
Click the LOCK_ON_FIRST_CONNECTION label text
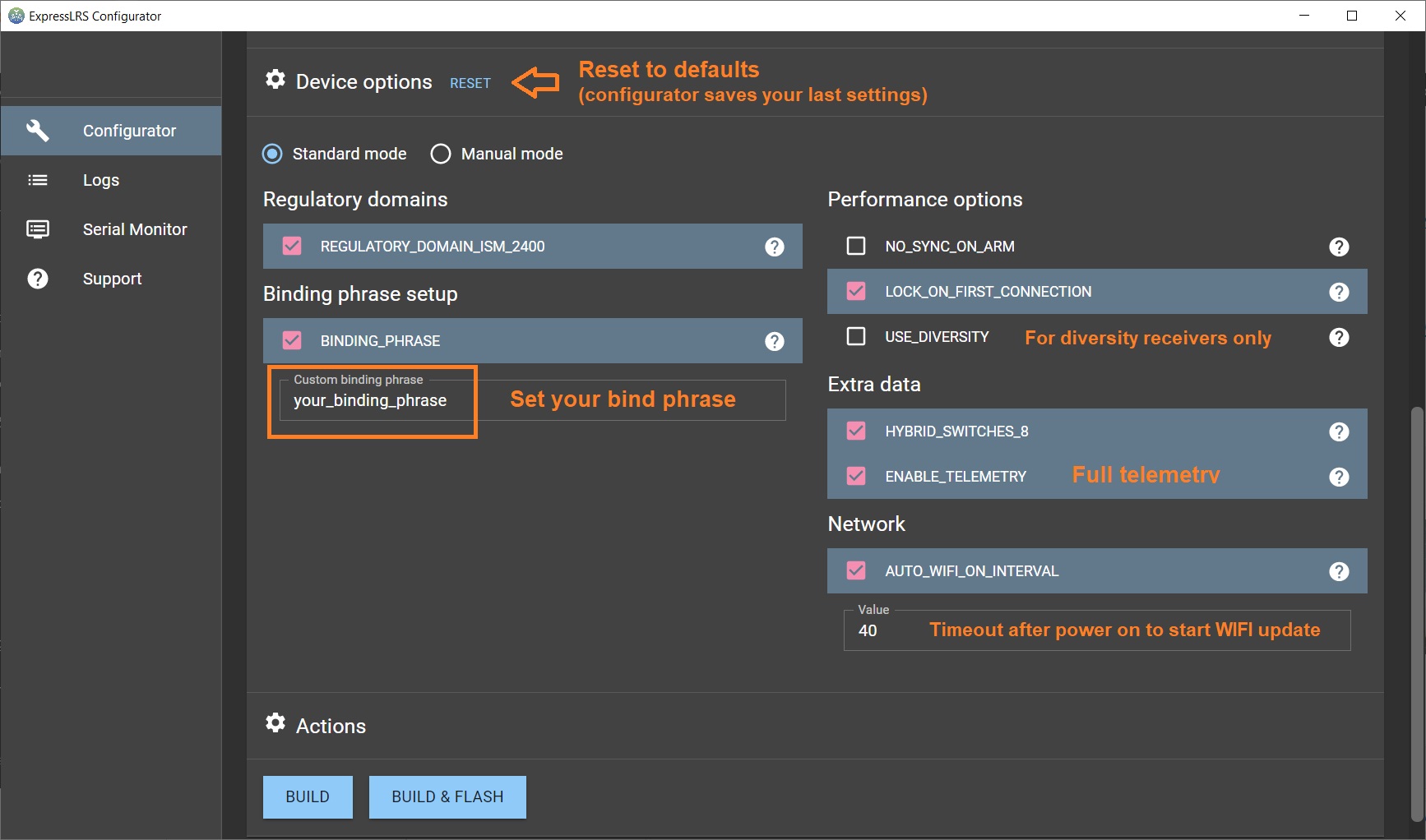coord(988,292)
